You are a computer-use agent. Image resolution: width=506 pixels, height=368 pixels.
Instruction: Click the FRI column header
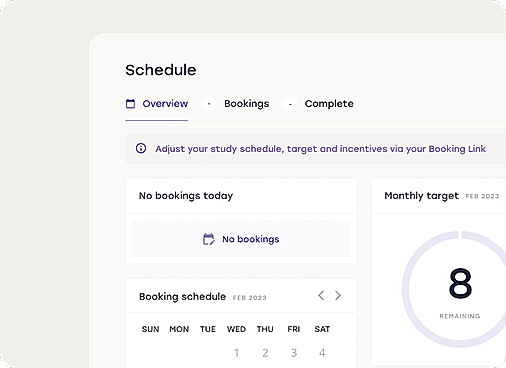[x=294, y=329]
